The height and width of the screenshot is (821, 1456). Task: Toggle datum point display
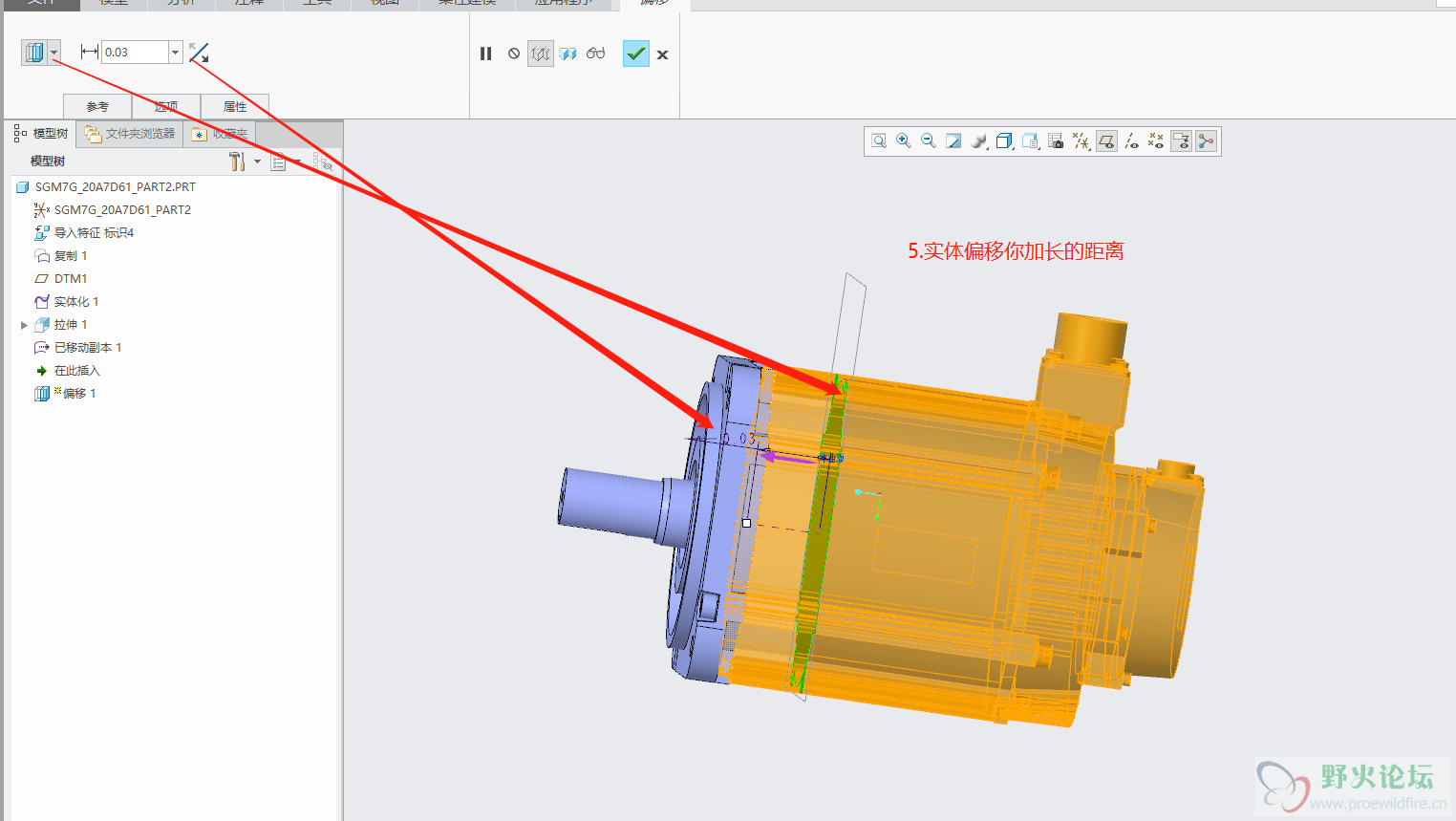point(1156,141)
